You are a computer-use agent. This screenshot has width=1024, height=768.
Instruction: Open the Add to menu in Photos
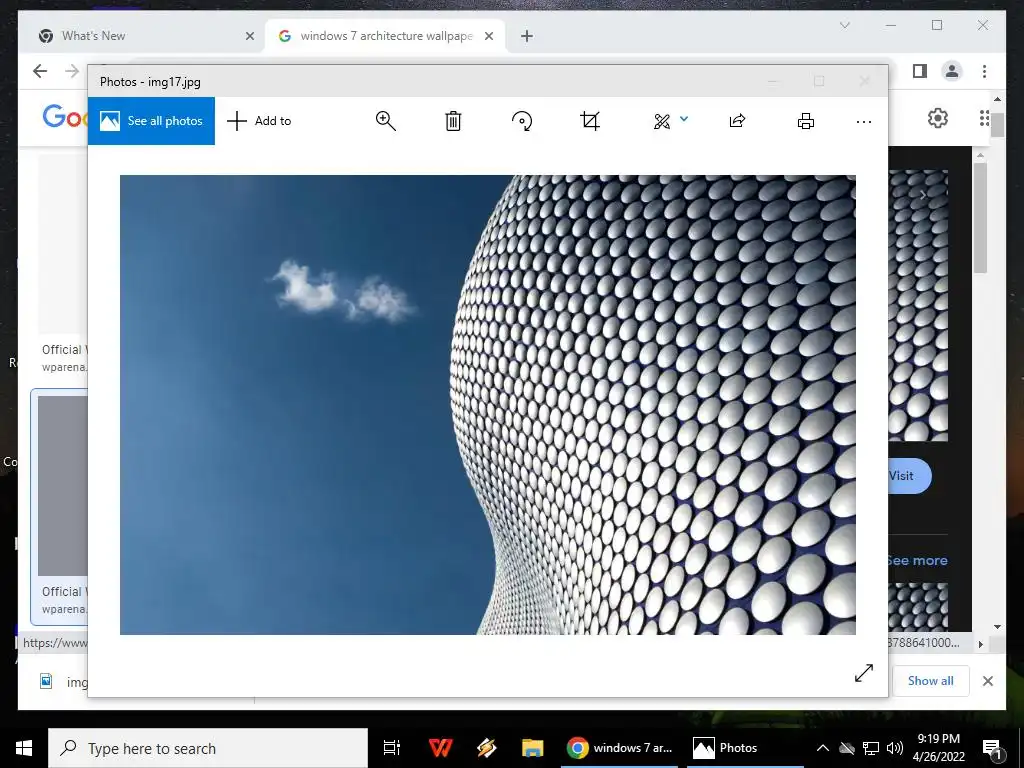pyautogui.click(x=259, y=121)
